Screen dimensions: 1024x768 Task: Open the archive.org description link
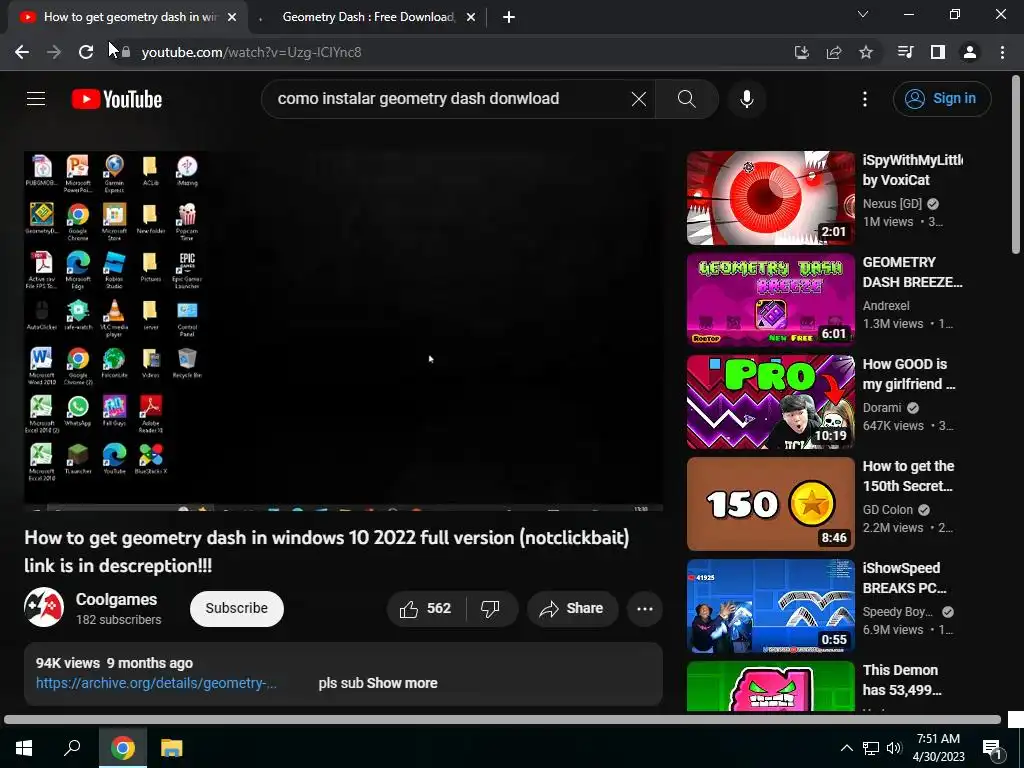[156, 683]
